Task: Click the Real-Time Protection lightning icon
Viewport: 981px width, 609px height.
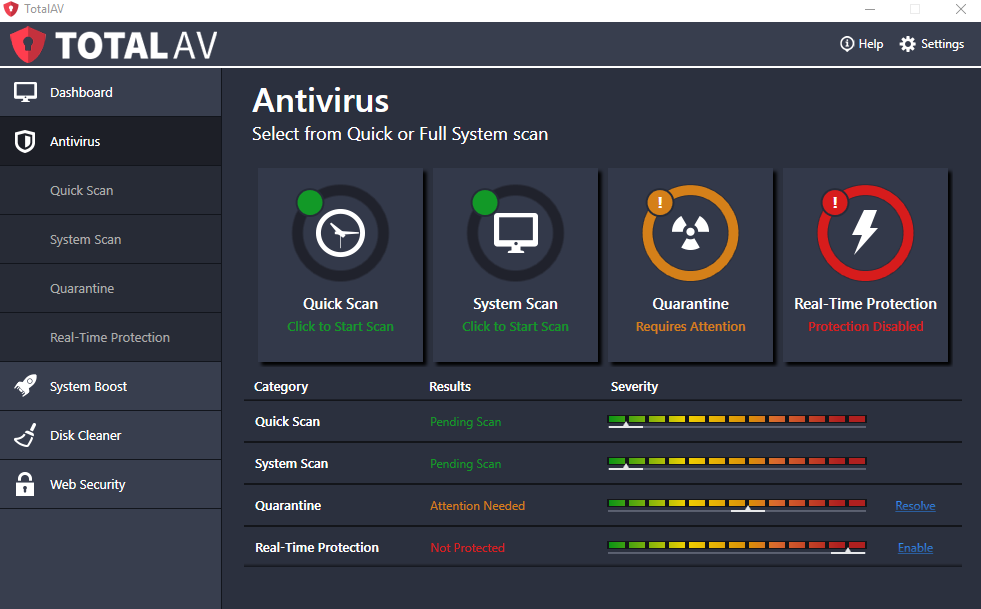Action: click(865, 232)
